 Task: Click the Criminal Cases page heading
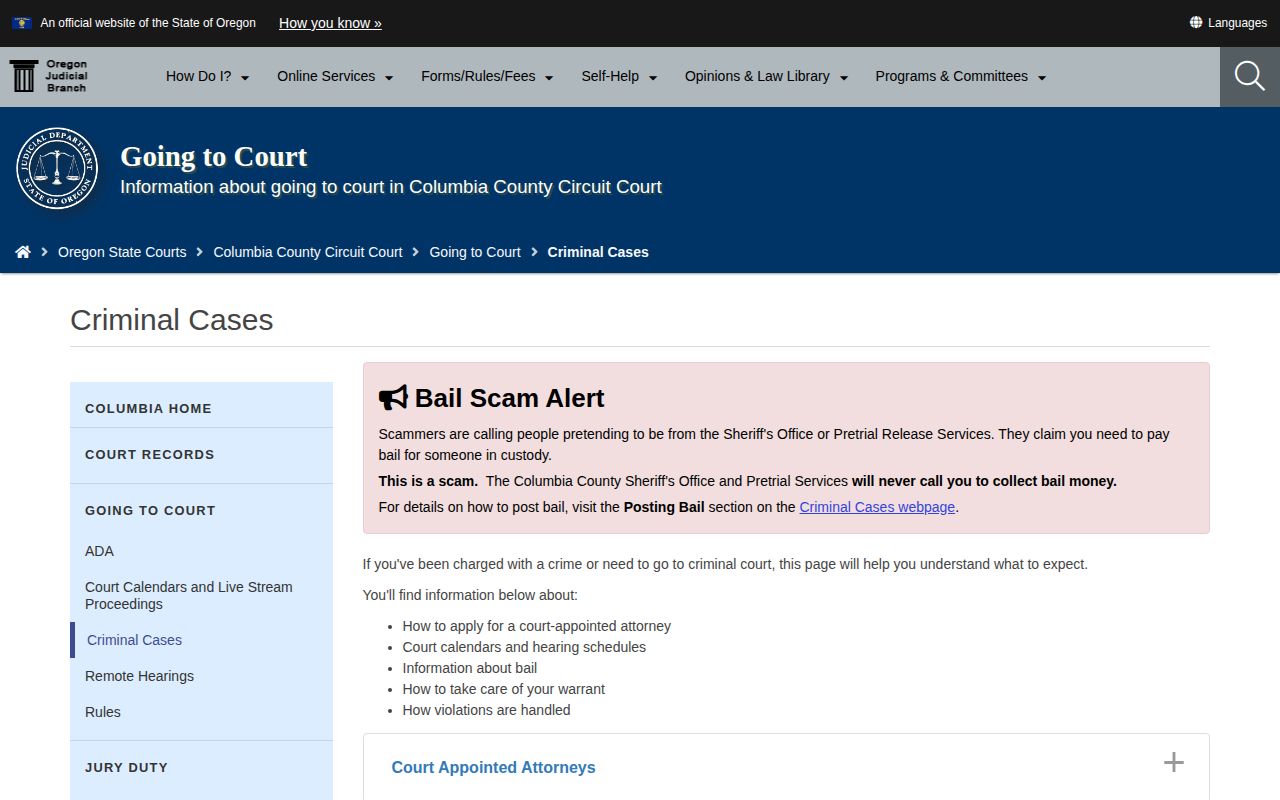[172, 320]
